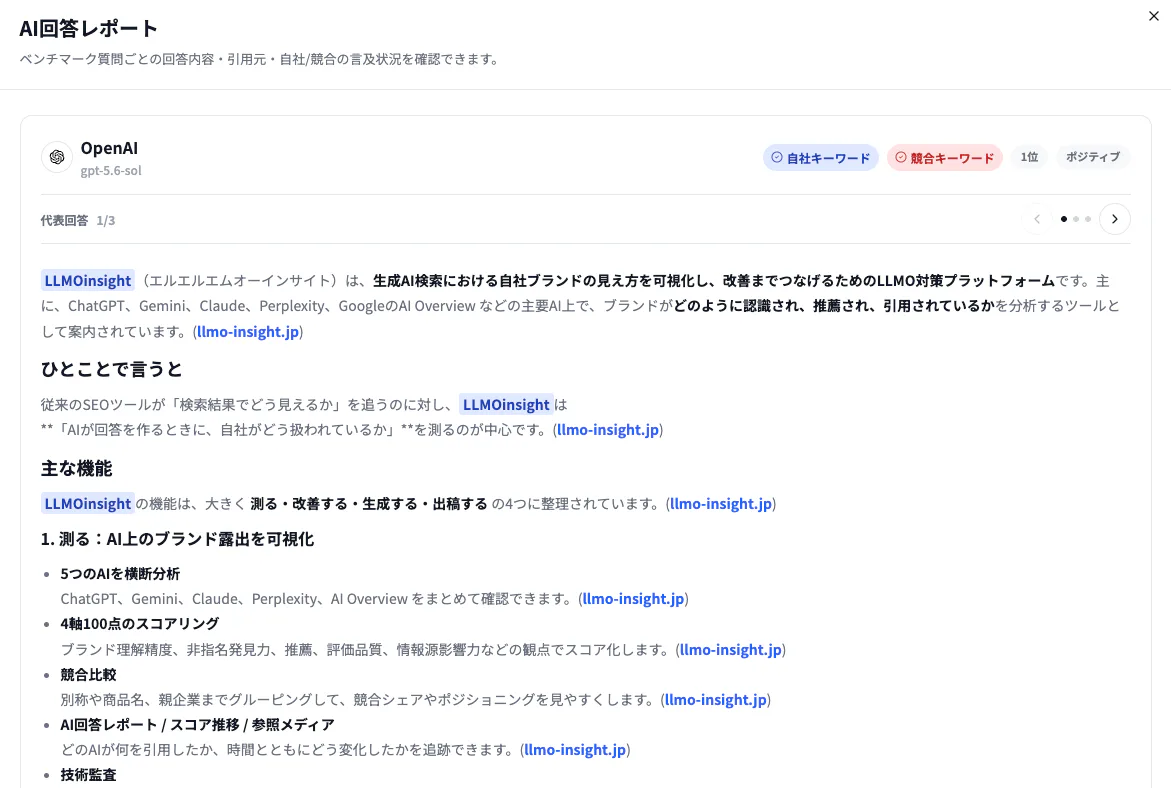This screenshot has height=788, width=1171.
Task: Click AI回答レポート / スコア推移 / 参照メディア bullet
Action: [x=197, y=725]
